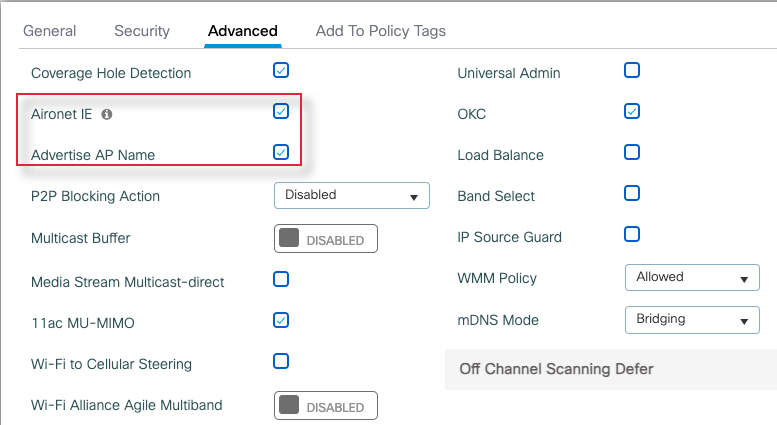Open the WMM Policy dropdown
Viewport: 777px width, 425px height.
(691, 277)
